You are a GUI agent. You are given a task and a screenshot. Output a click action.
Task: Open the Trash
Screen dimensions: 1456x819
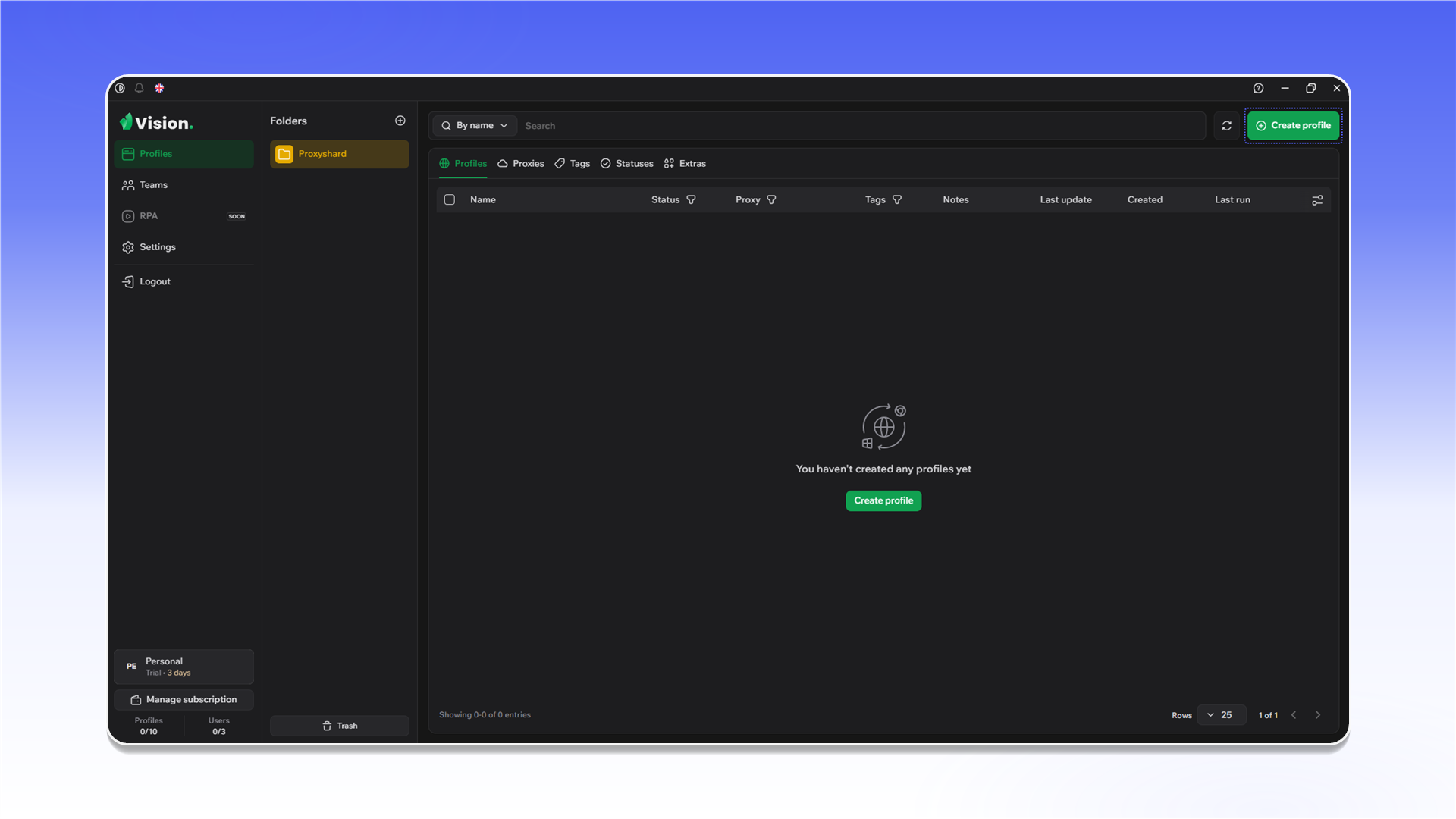click(340, 726)
